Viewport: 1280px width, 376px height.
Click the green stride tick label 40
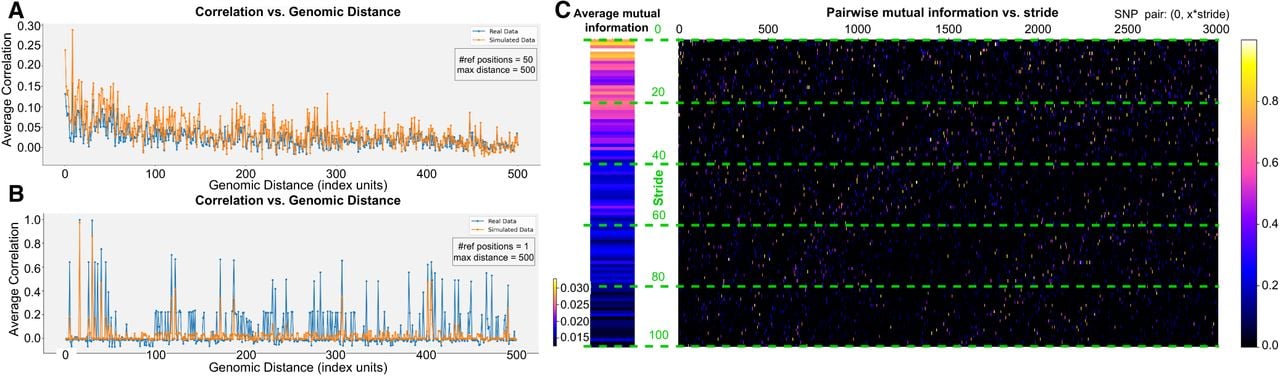click(x=658, y=154)
